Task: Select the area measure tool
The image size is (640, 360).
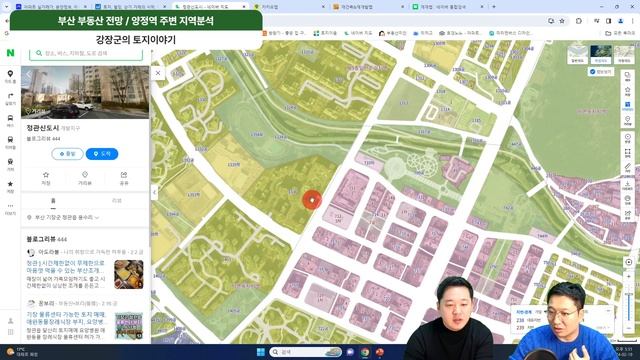Action: click(x=628, y=153)
